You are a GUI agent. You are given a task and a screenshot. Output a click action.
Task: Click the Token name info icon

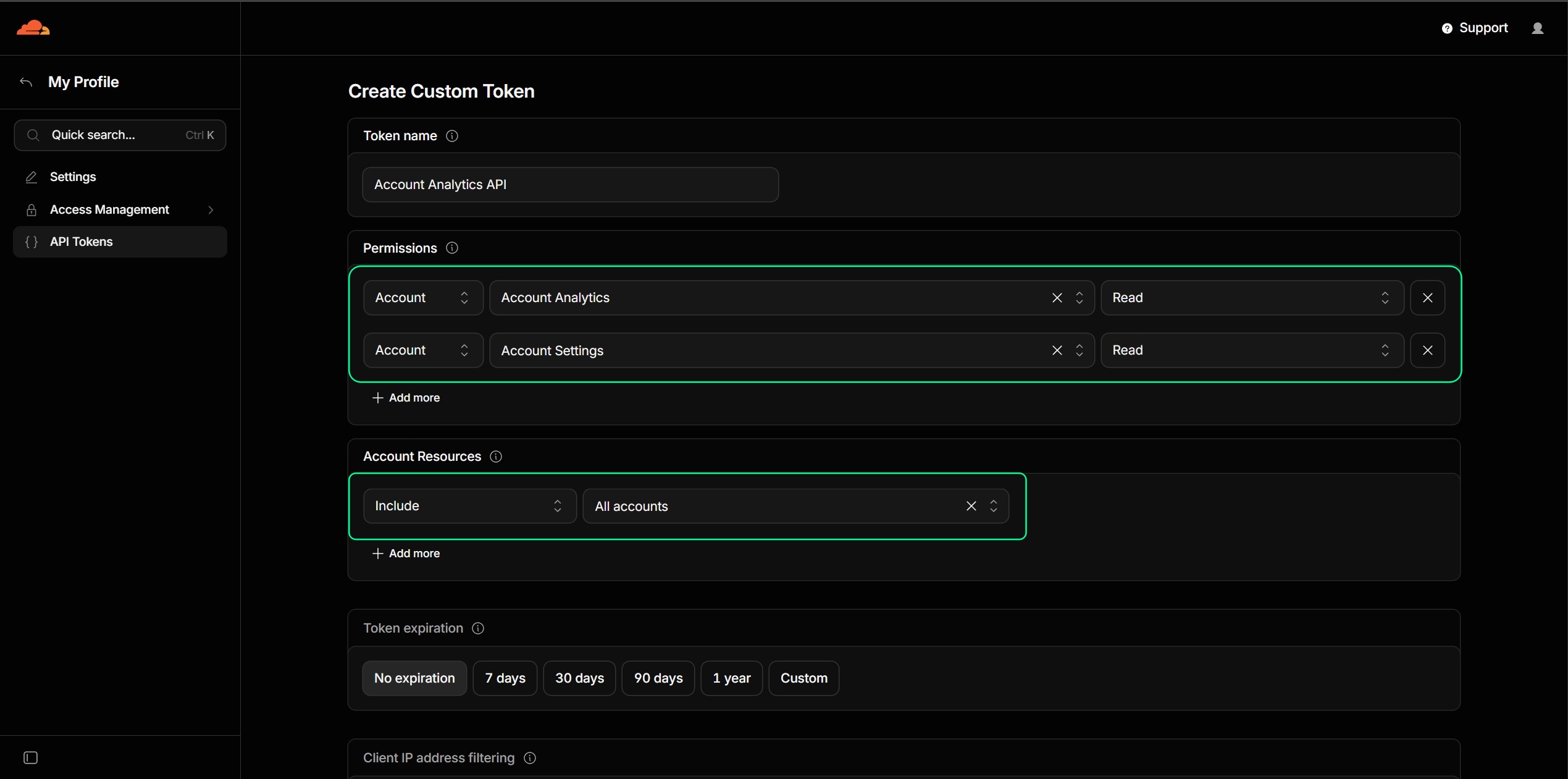click(x=452, y=136)
